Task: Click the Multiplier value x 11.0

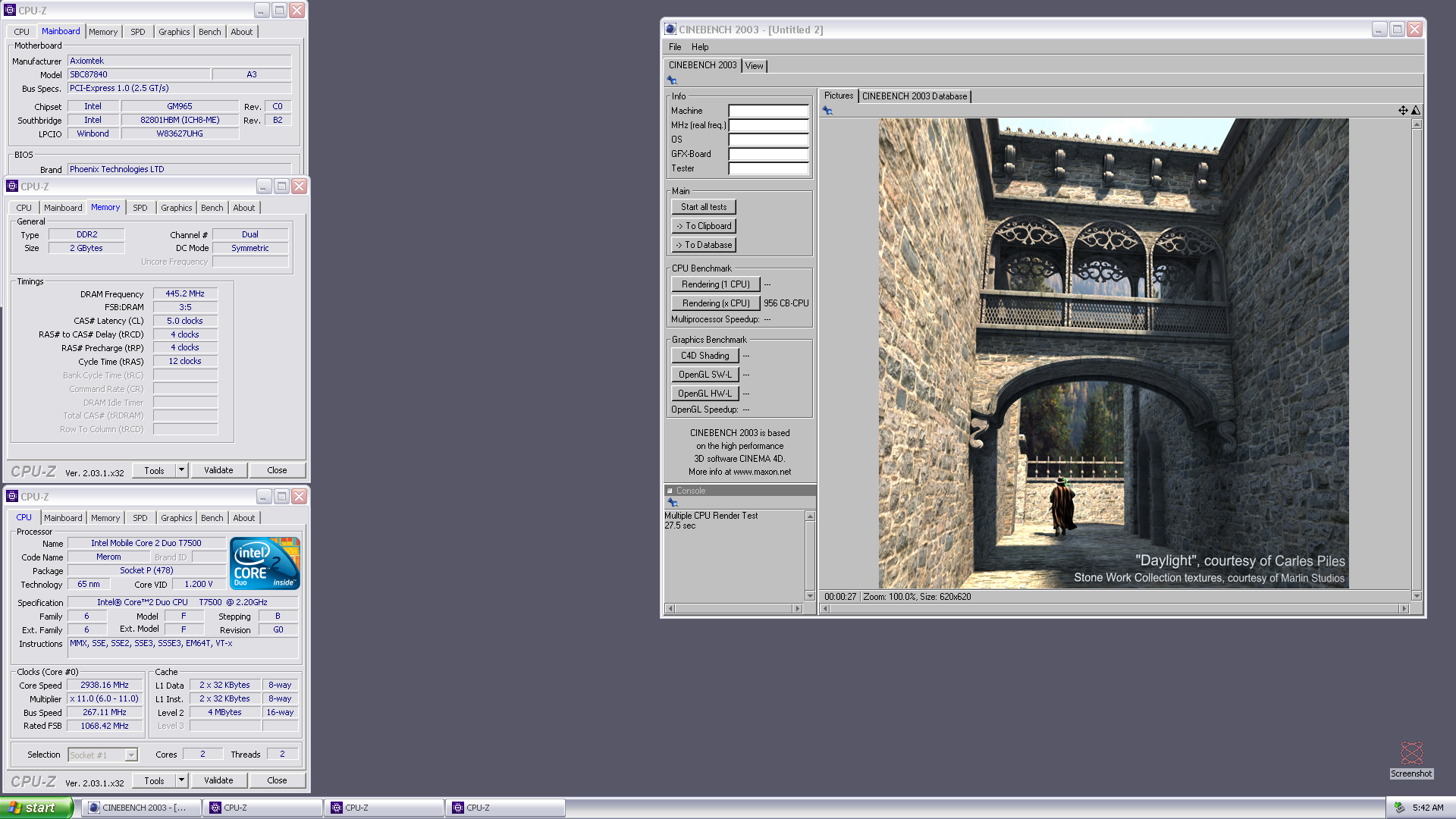Action: coord(105,698)
